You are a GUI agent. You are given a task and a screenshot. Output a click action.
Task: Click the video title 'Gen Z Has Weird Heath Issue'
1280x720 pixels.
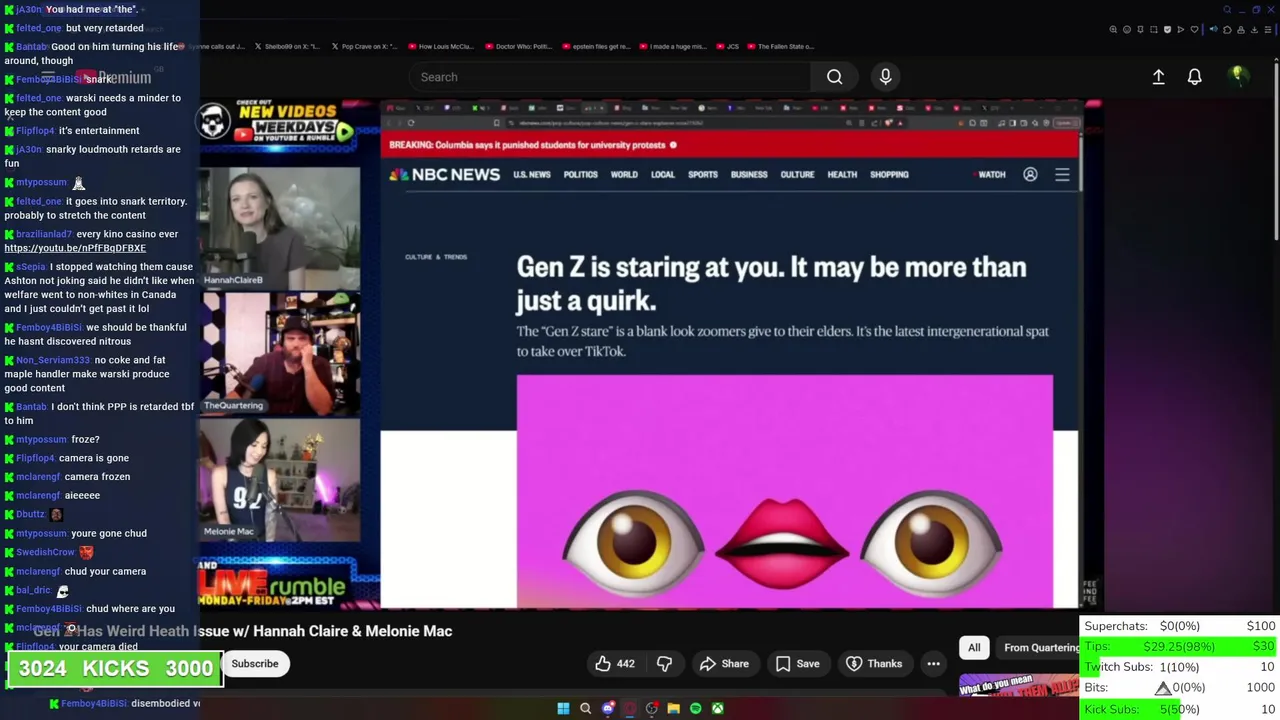click(x=243, y=631)
